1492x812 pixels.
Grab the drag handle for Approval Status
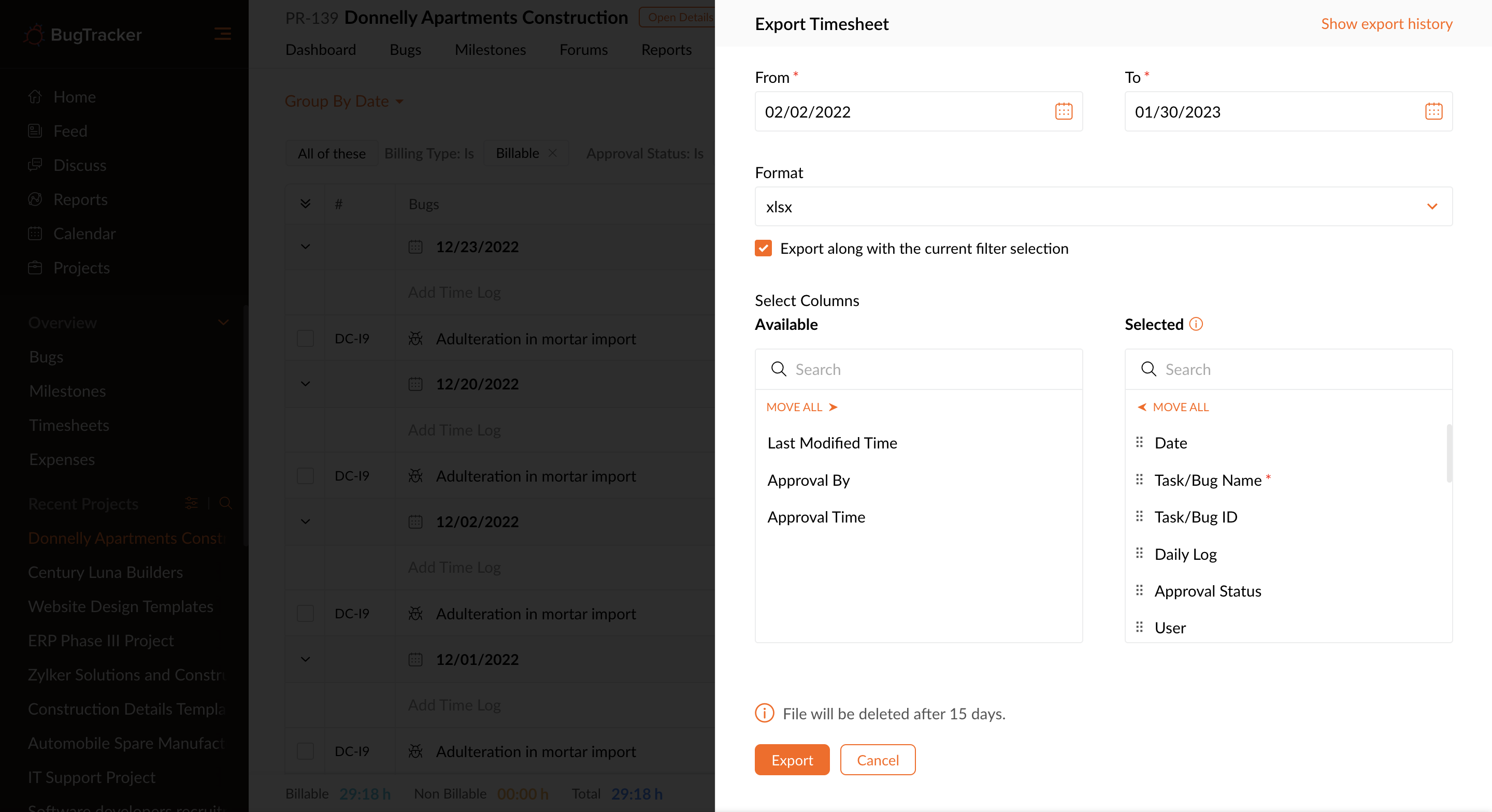1139,590
